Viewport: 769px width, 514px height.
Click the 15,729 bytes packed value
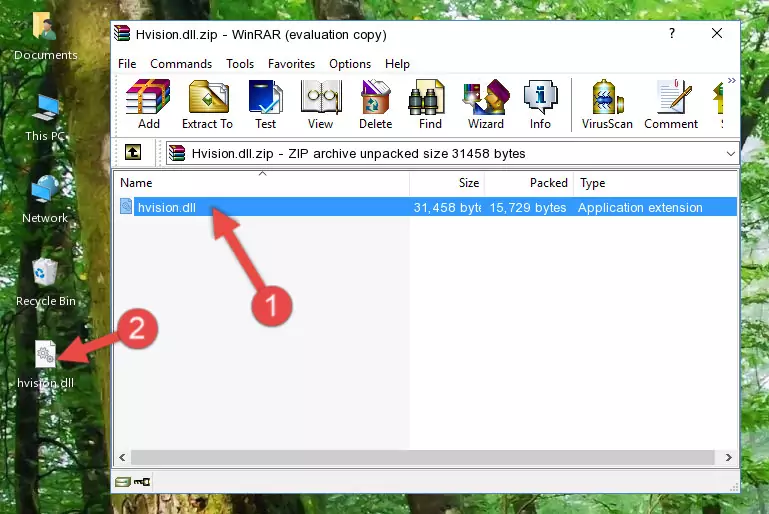tap(528, 207)
